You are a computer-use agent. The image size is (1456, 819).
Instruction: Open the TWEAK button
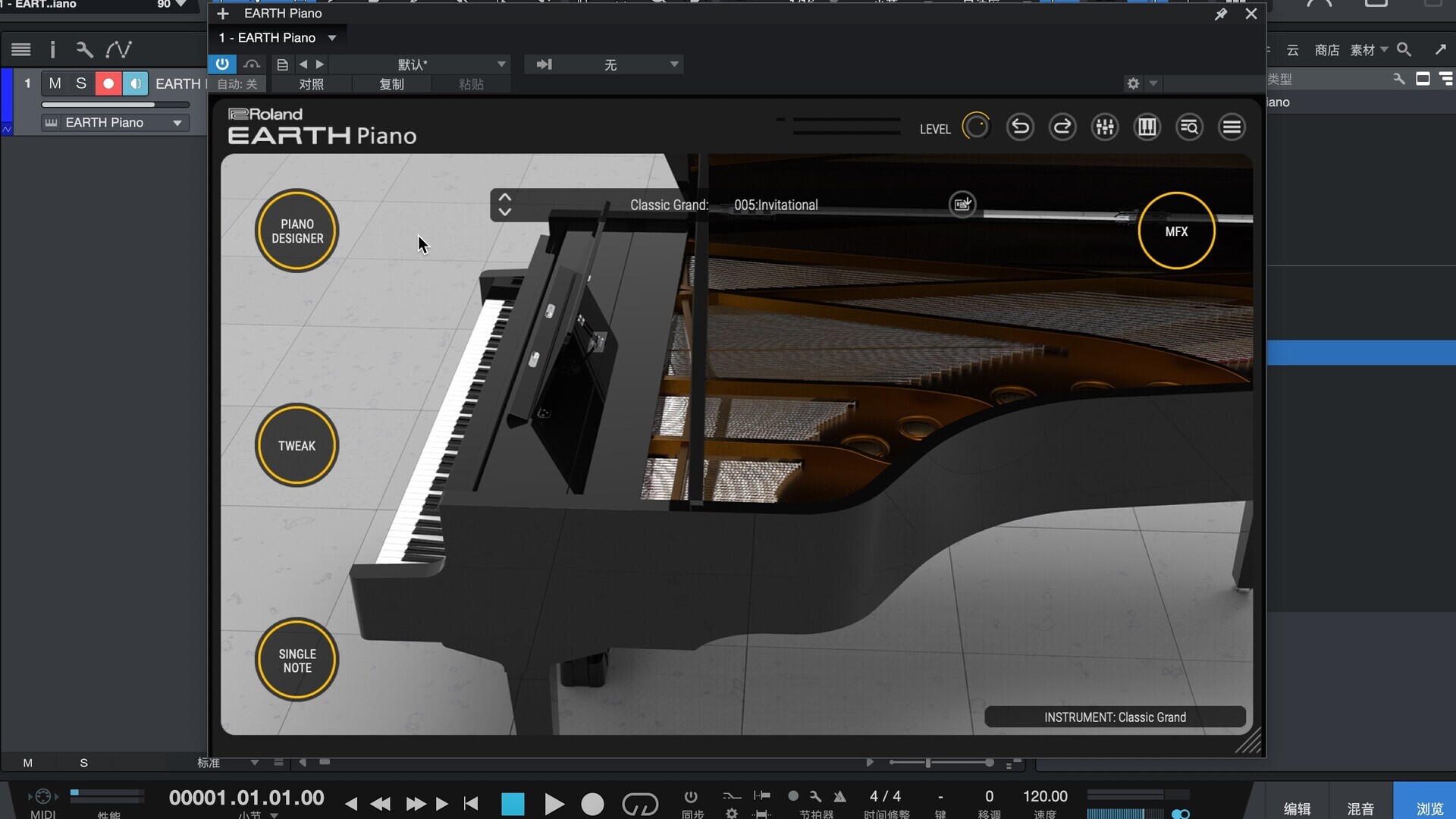click(x=297, y=445)
